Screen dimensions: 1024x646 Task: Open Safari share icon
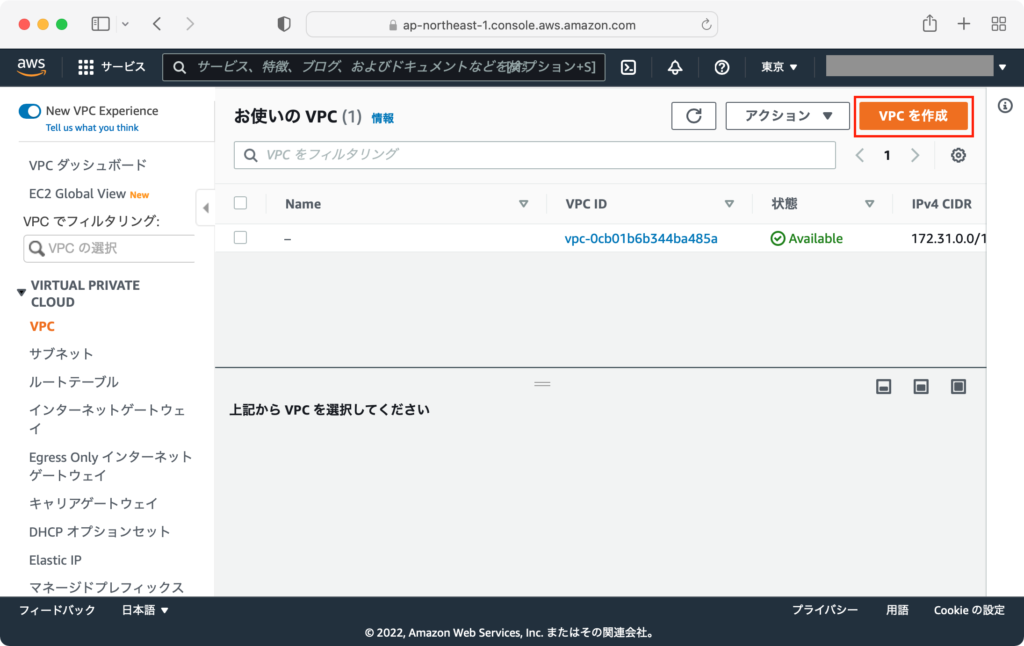point(930,24)
